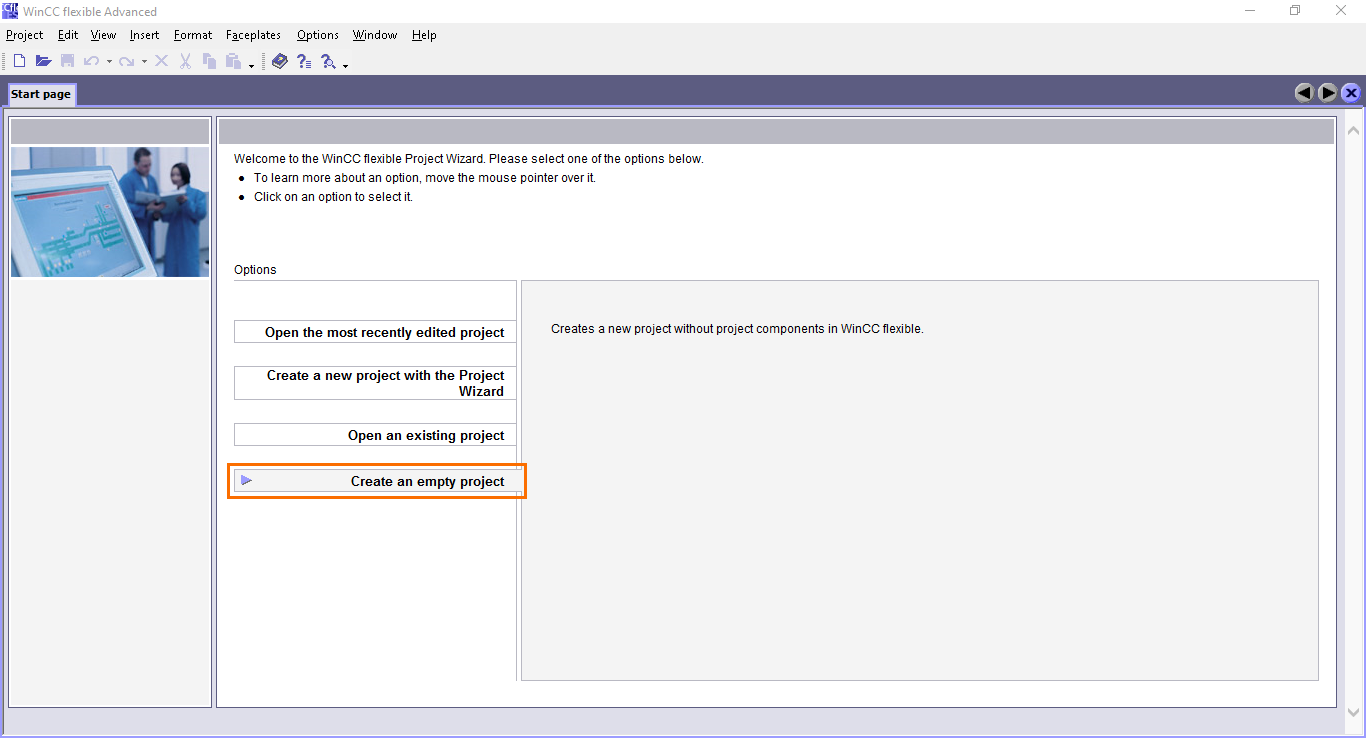
Task: Expand the Paste toolbar options arrow
Action: point(251,66)
